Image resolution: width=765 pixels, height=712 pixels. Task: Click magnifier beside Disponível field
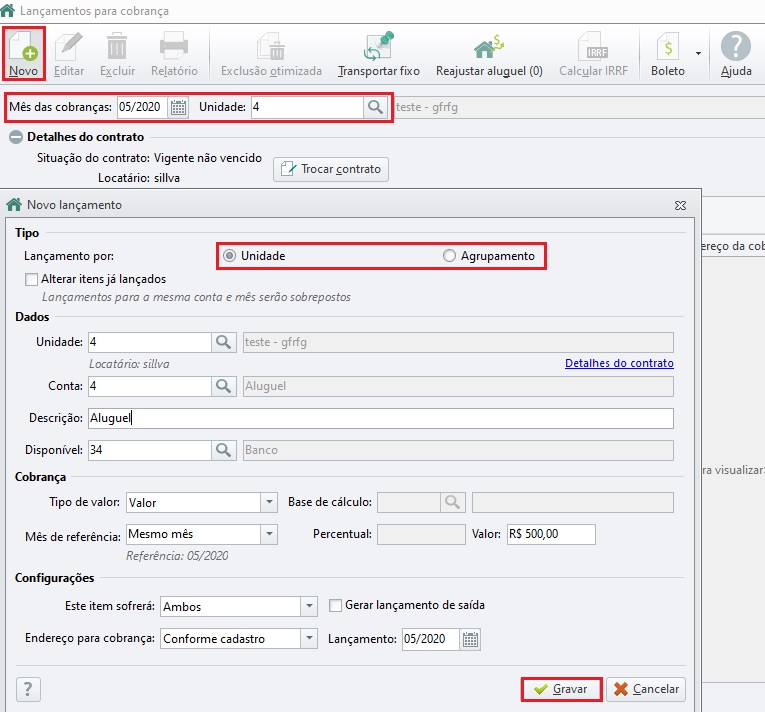click(x=223, y=450)
